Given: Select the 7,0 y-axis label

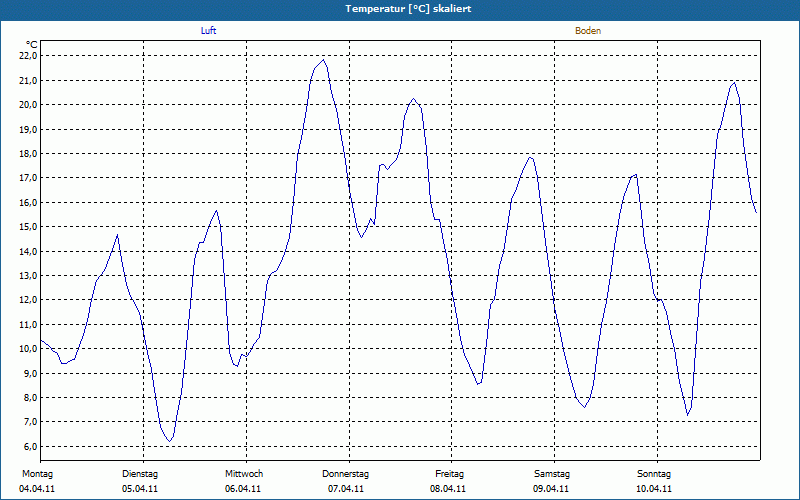Looking at the screenshot, I should (31, 422).
